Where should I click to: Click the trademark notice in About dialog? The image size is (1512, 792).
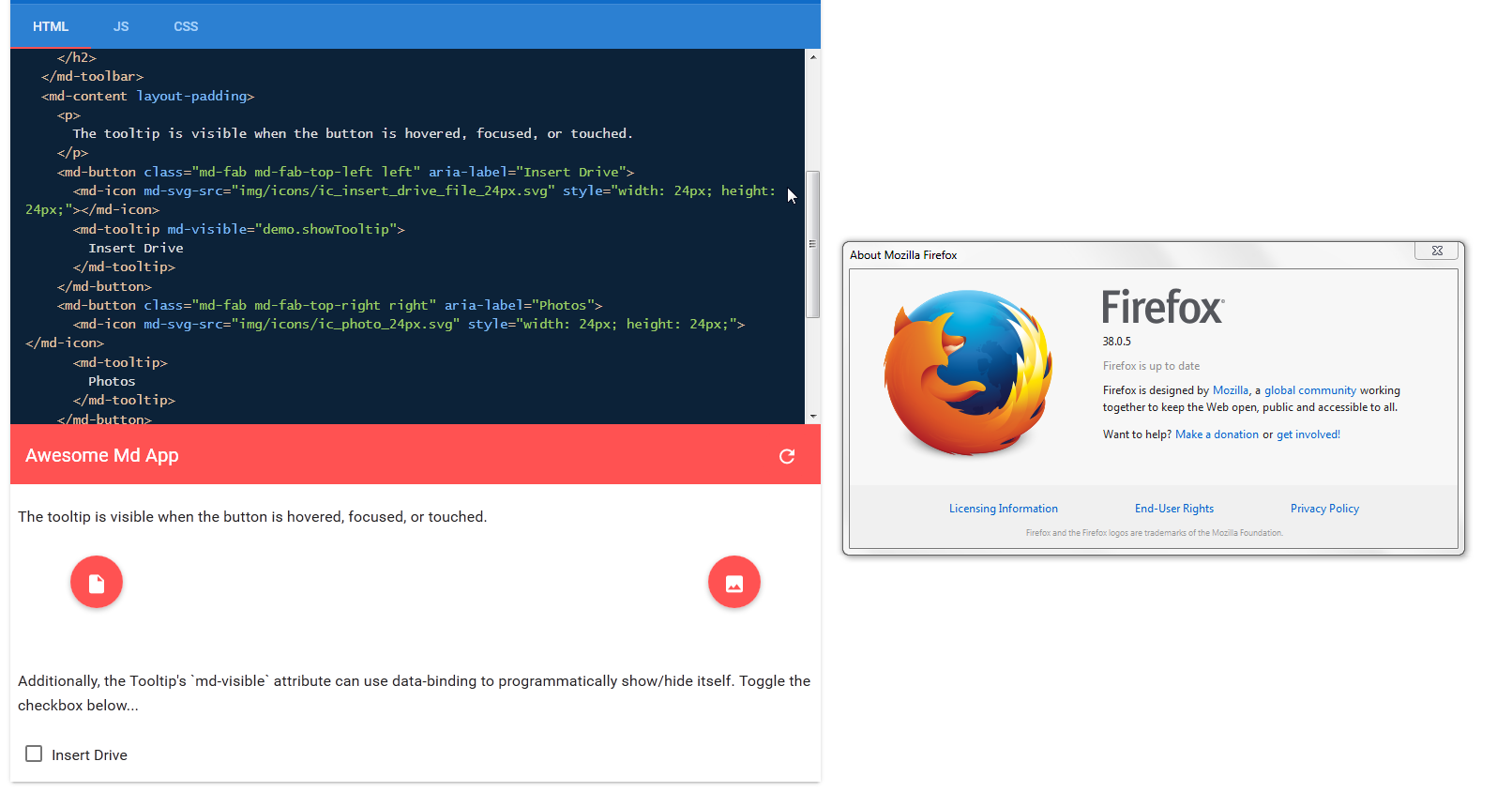point(1154,533)
